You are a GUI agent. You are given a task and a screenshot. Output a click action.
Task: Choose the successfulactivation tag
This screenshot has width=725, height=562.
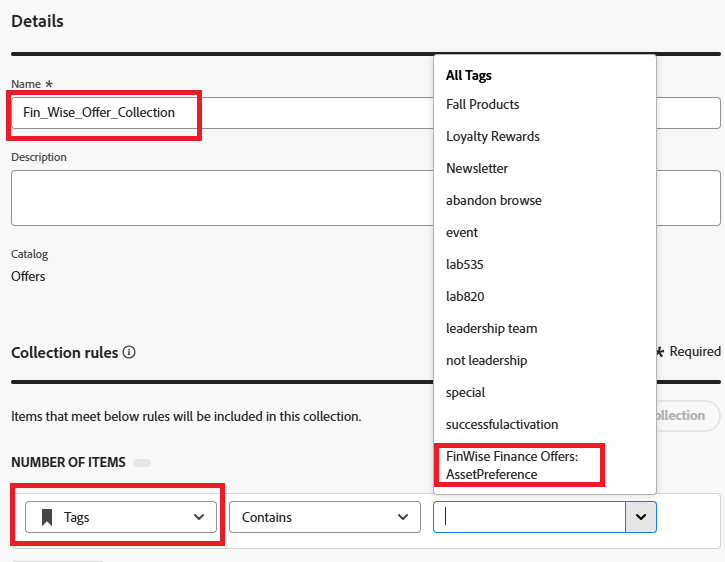click(x=502, y=424)
